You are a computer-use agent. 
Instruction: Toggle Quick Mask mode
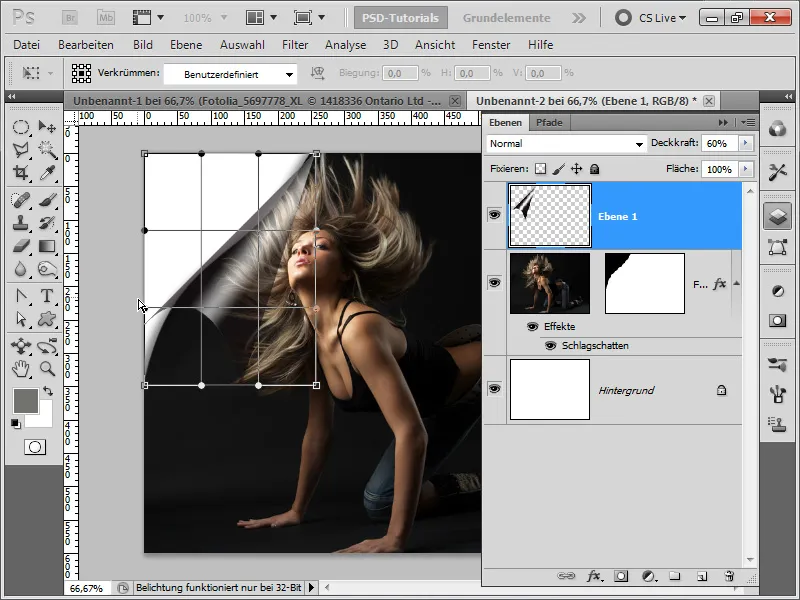[35, 447]
